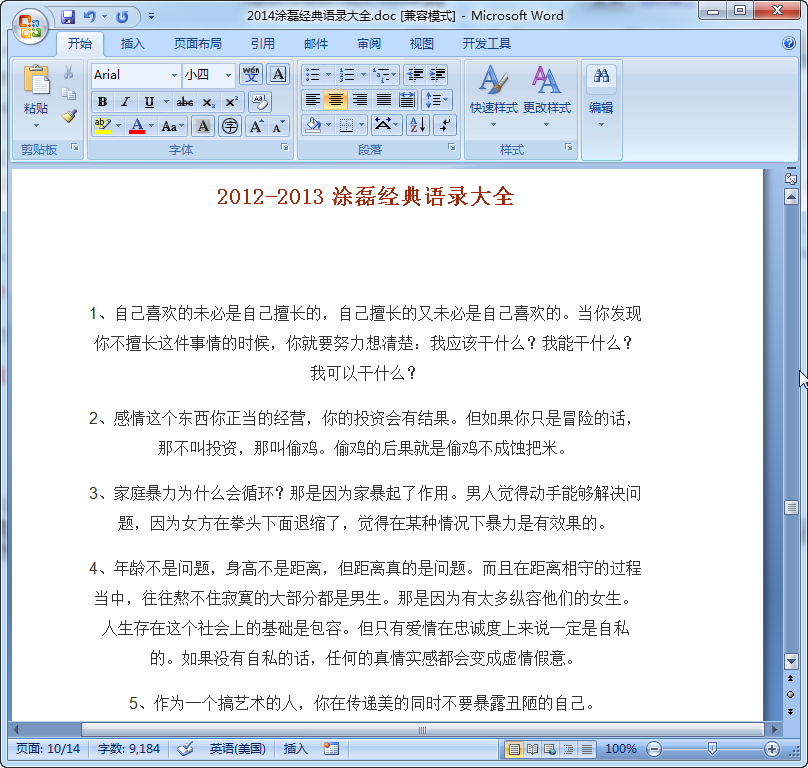Toggle italic formatting
Viewport: 808px width, 768px height.
click(x=125, y=102)
